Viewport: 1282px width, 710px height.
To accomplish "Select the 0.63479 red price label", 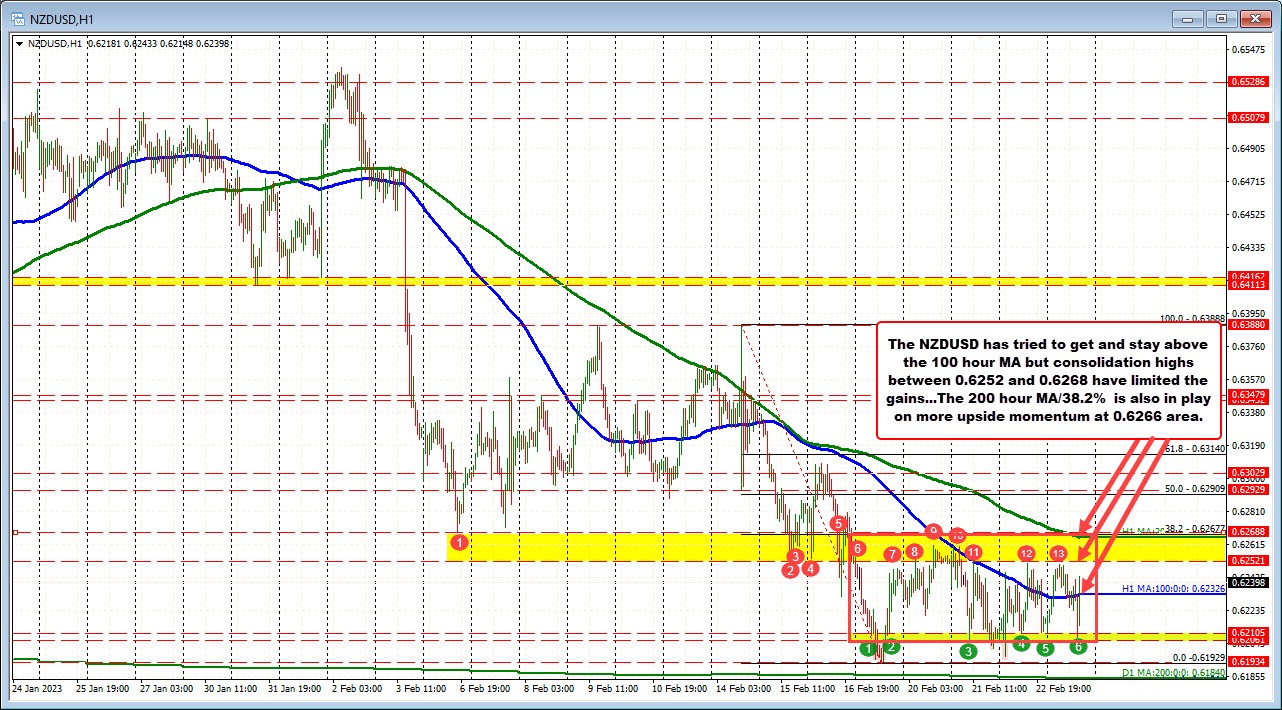I will (x=1248, y=397).
